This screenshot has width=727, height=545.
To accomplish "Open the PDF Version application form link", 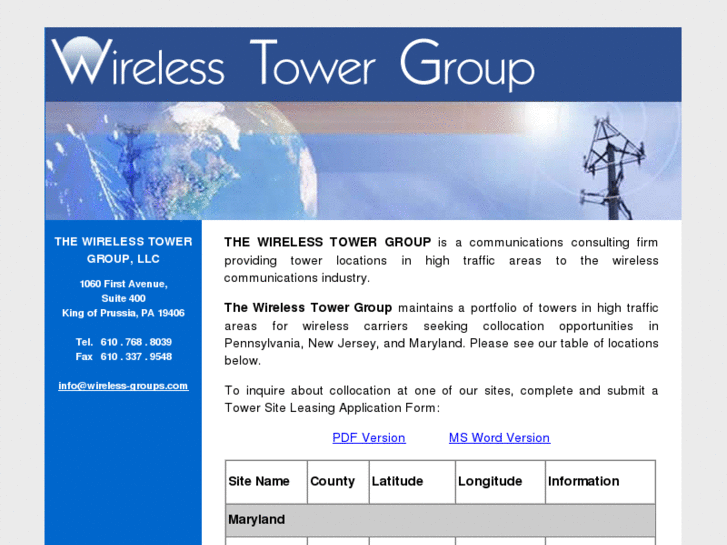I will 369,438.
